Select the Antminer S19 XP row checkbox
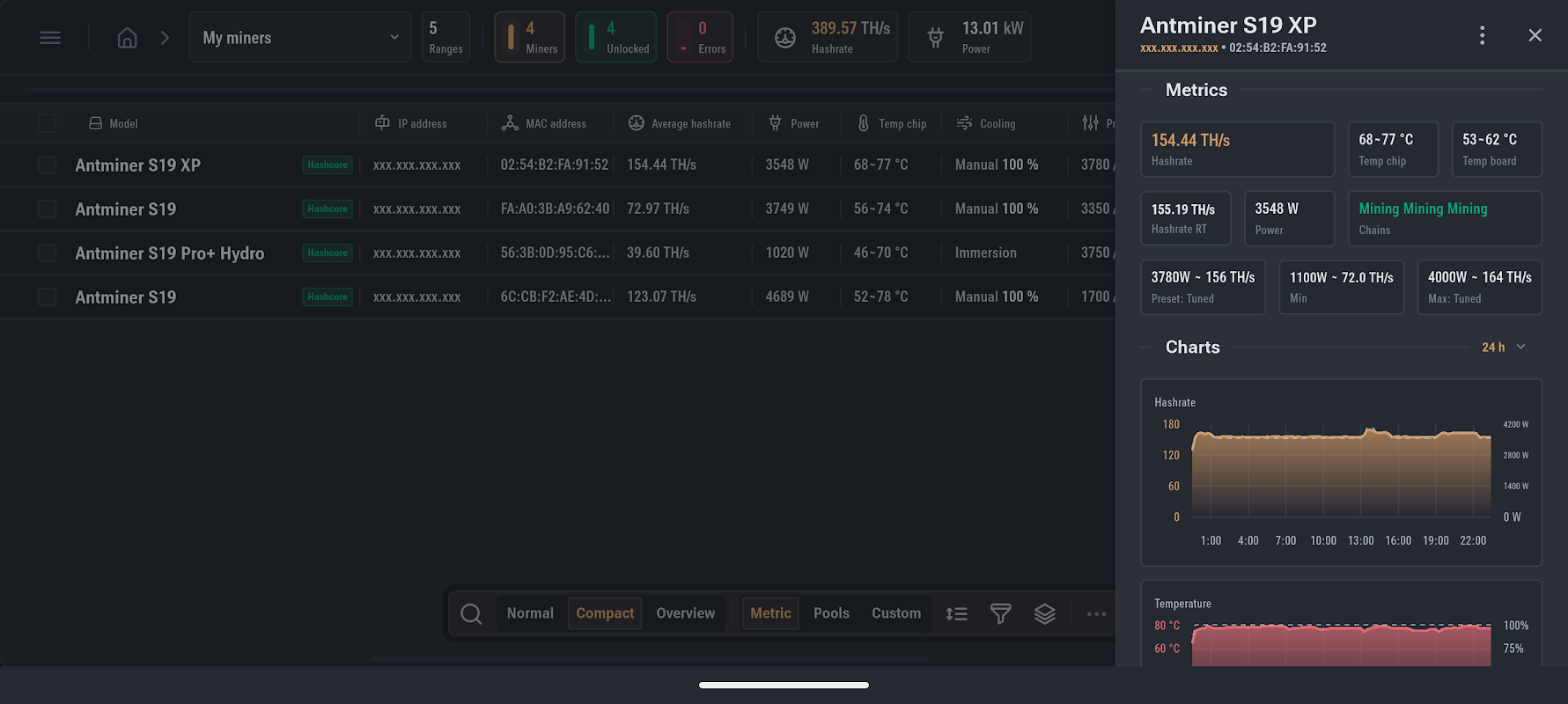 [x=48, y=165]
